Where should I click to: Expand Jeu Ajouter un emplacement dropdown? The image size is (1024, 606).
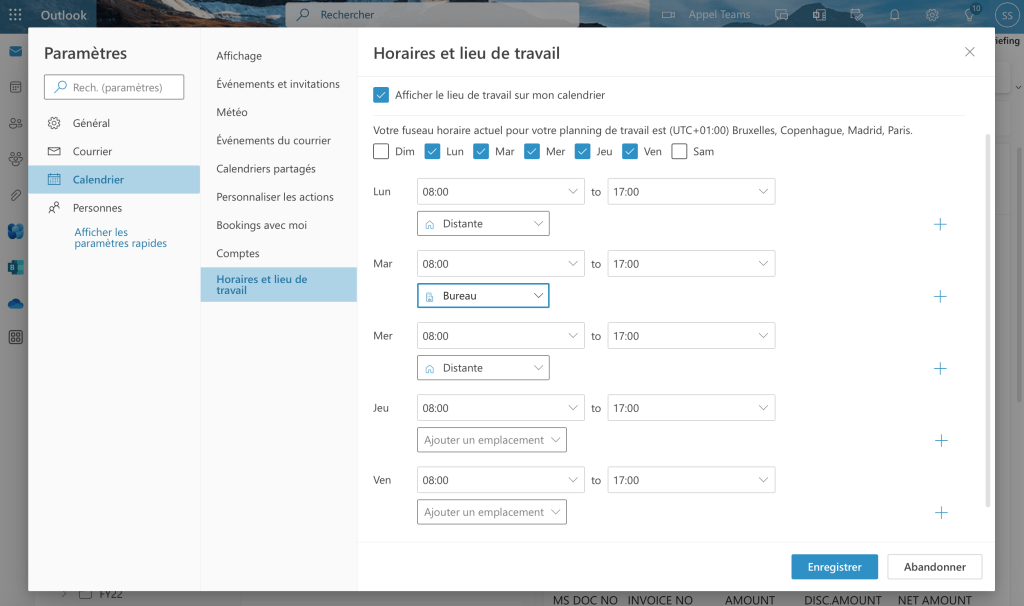pyautogui.click(x=491, y=440)
